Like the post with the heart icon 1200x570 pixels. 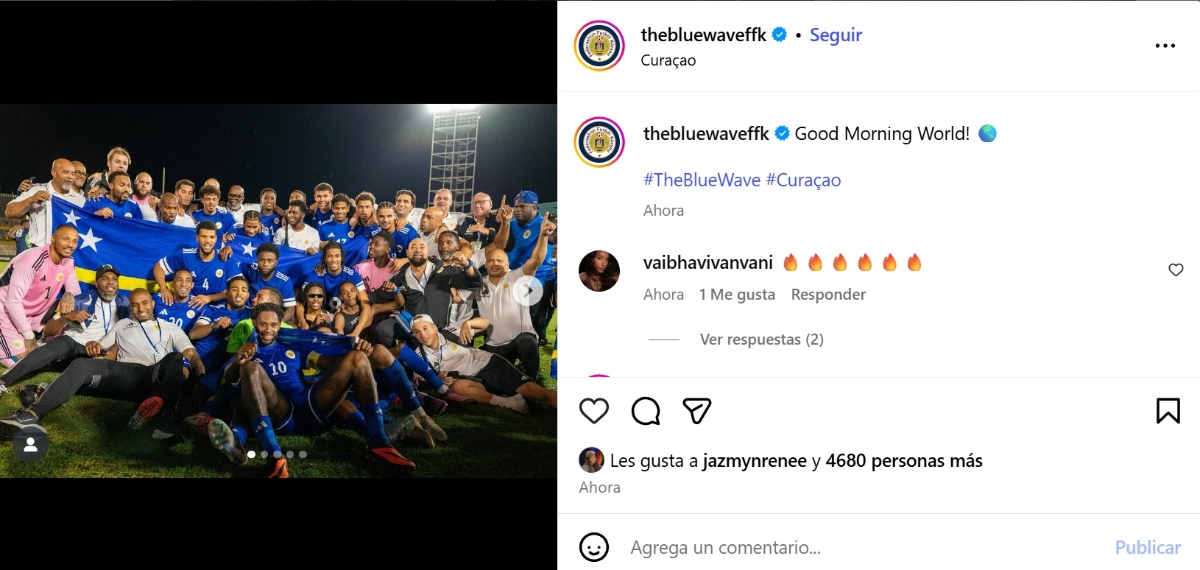tap(594, 411)
